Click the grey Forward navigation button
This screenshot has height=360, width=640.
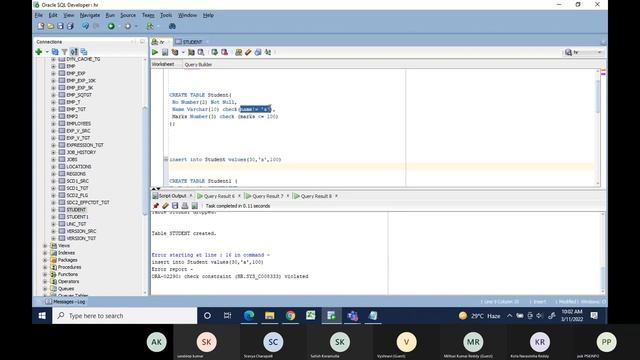pyautogui.click(x=128, y=26)
